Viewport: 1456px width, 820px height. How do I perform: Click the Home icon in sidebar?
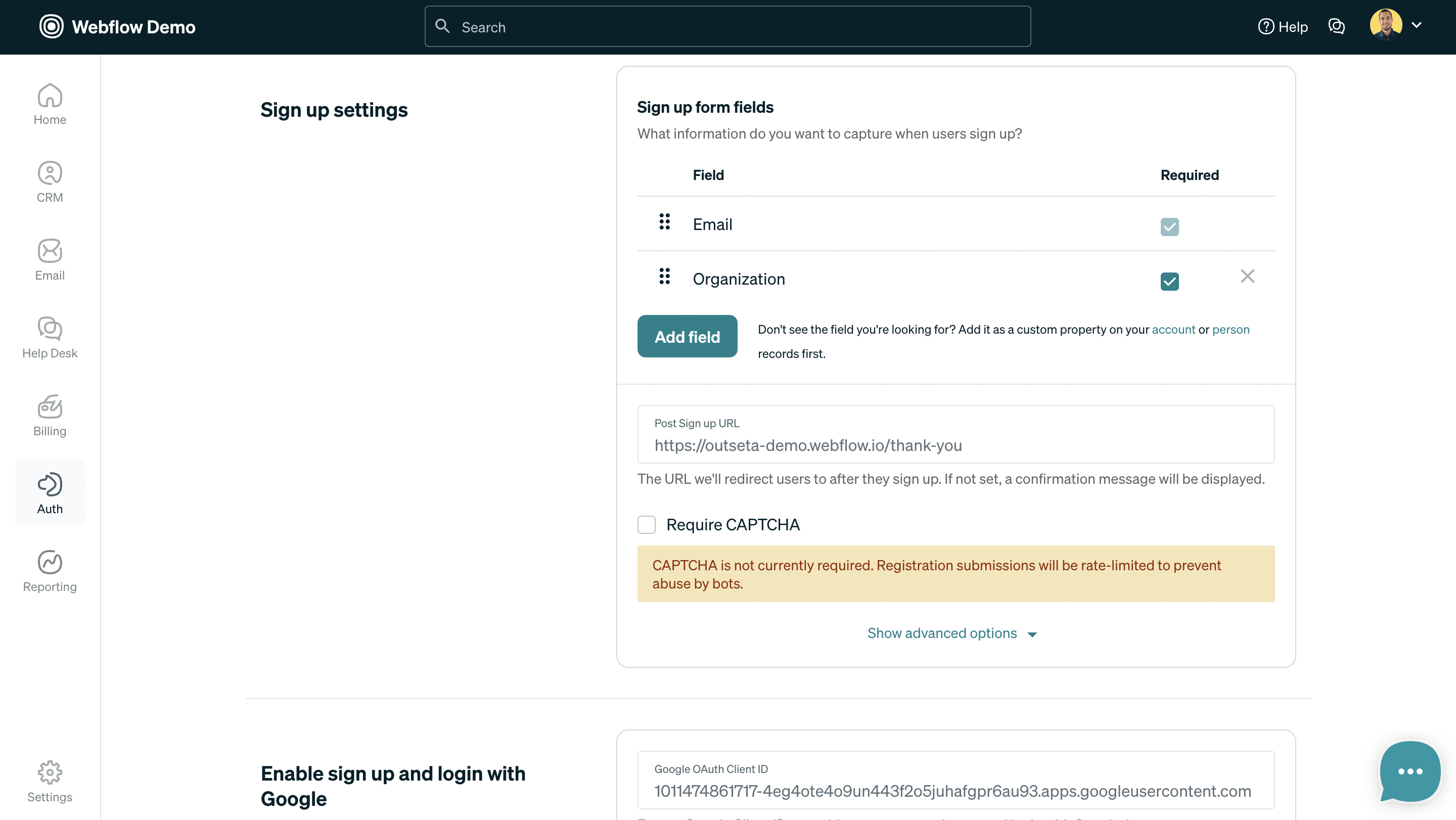[x=50, y=103]
